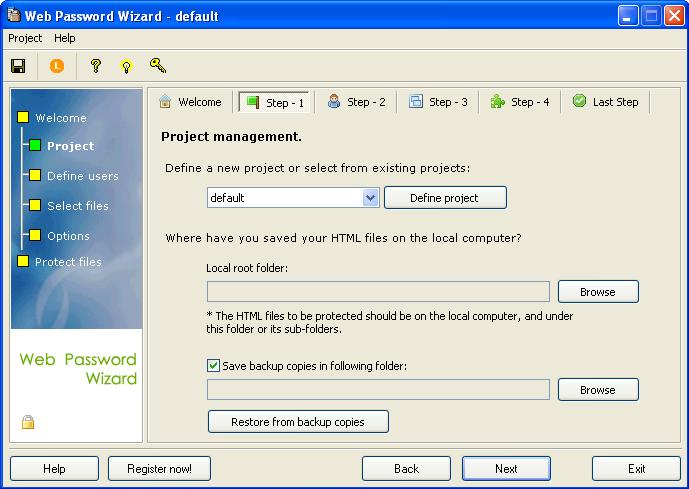Expand the project selection dropdown arrow
This screenshot has width=689, height=489.
coord(370,198)
